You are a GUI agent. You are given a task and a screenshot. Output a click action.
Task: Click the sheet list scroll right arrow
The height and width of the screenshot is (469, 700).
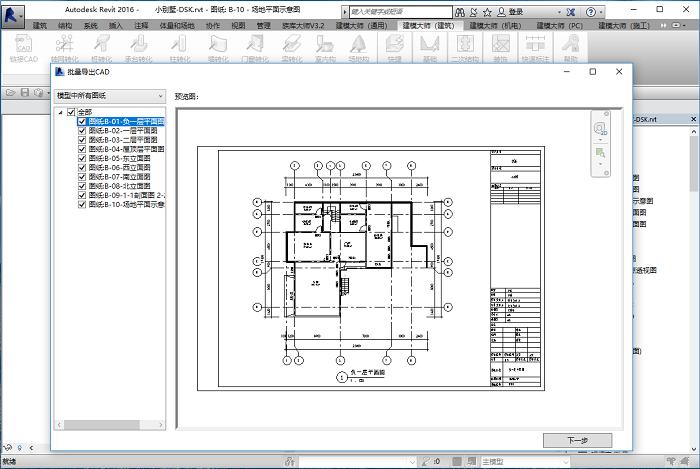(161, 425)
